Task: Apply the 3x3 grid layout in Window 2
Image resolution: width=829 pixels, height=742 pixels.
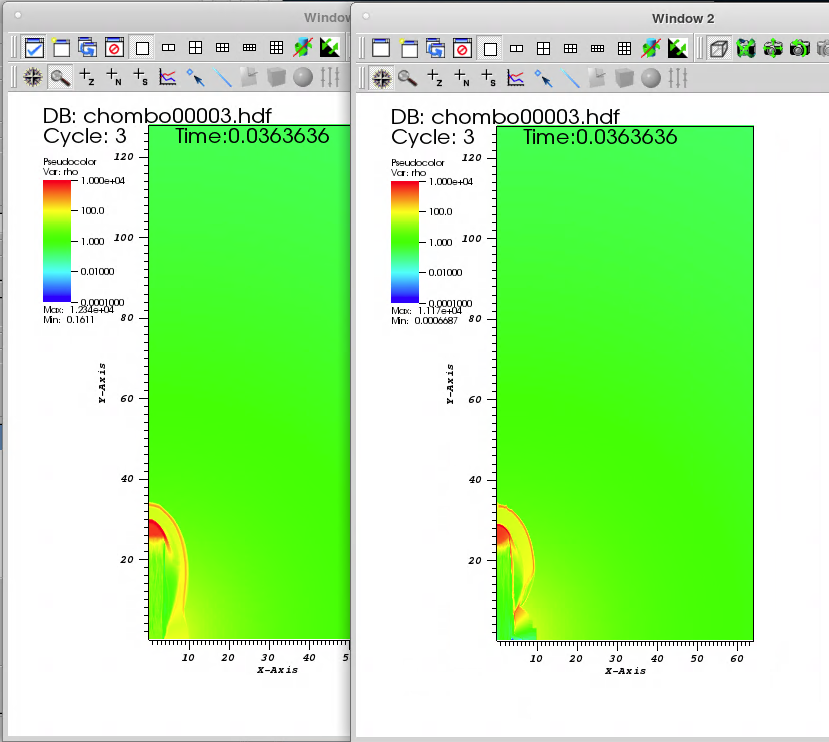Action: point(624,49)
